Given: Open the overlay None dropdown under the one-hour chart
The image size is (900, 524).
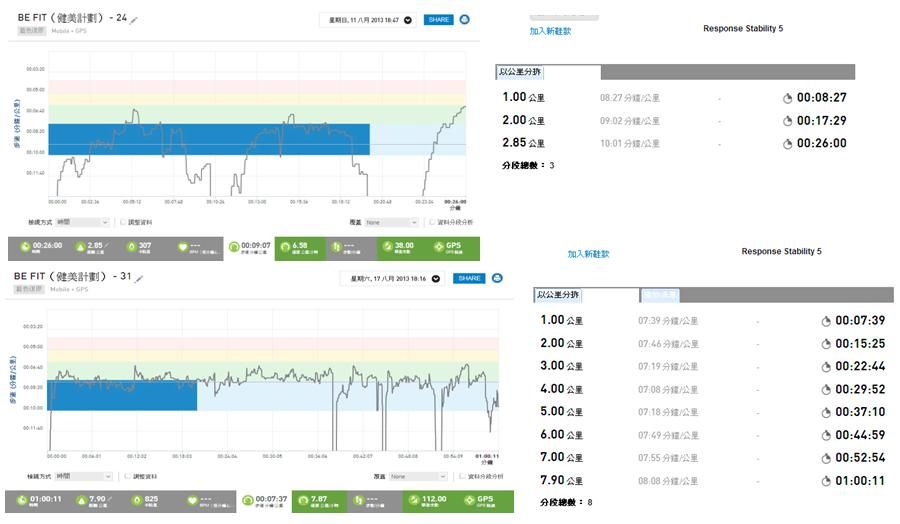Looking at the screenshot, I should point(418,476).
